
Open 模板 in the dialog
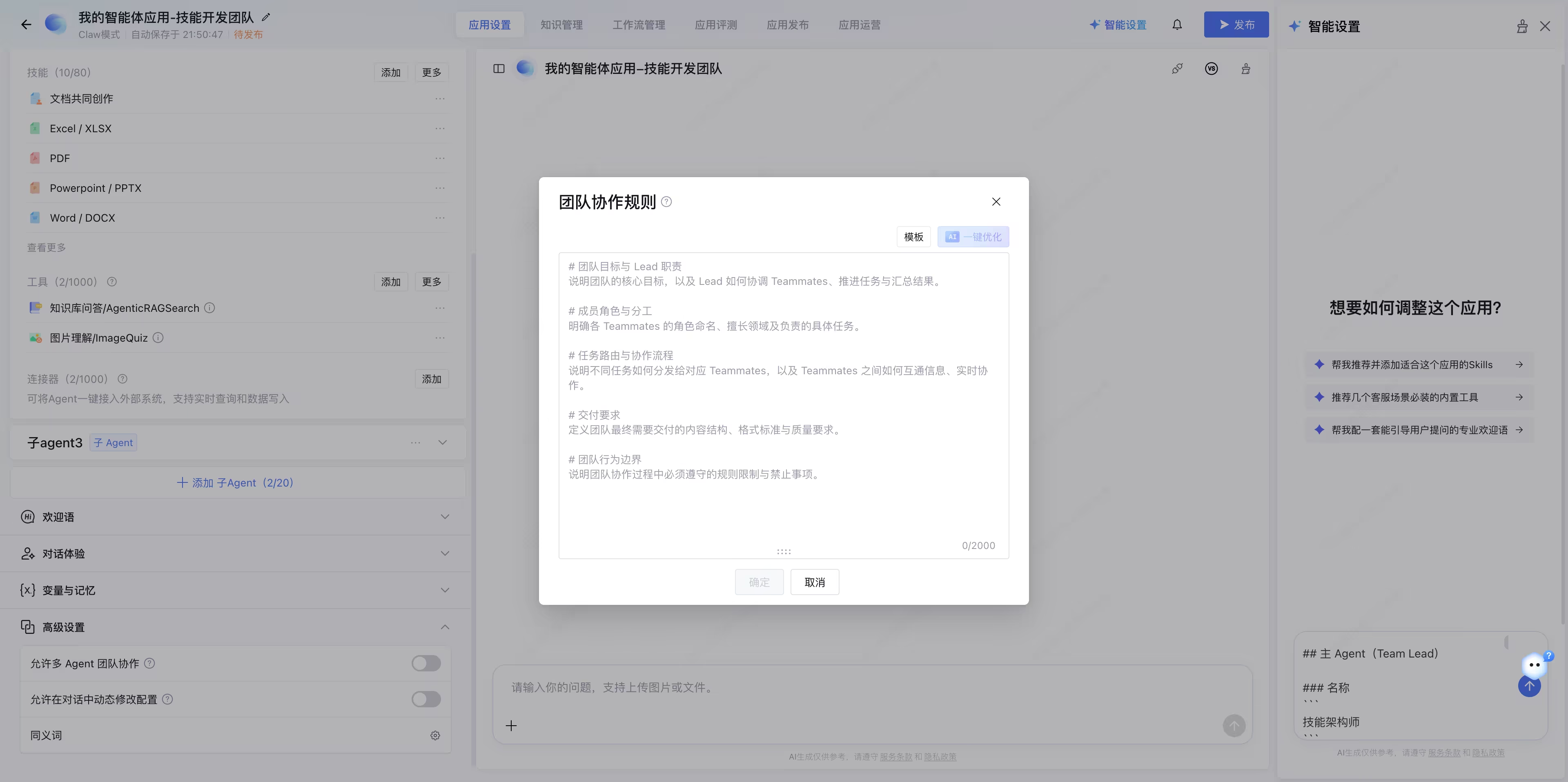(x=913, y=238)
